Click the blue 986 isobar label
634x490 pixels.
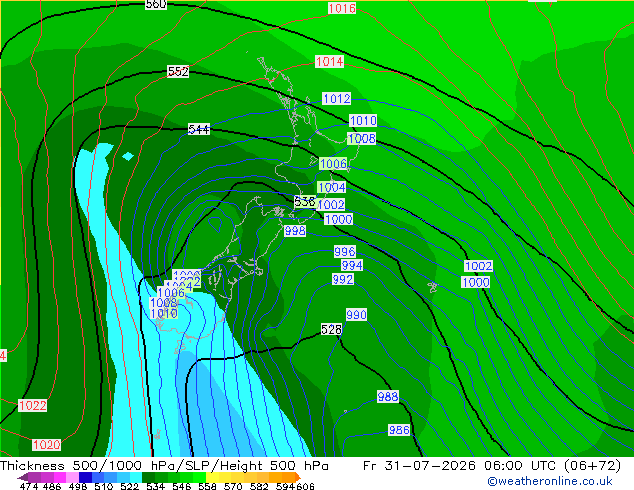[399, 430]
